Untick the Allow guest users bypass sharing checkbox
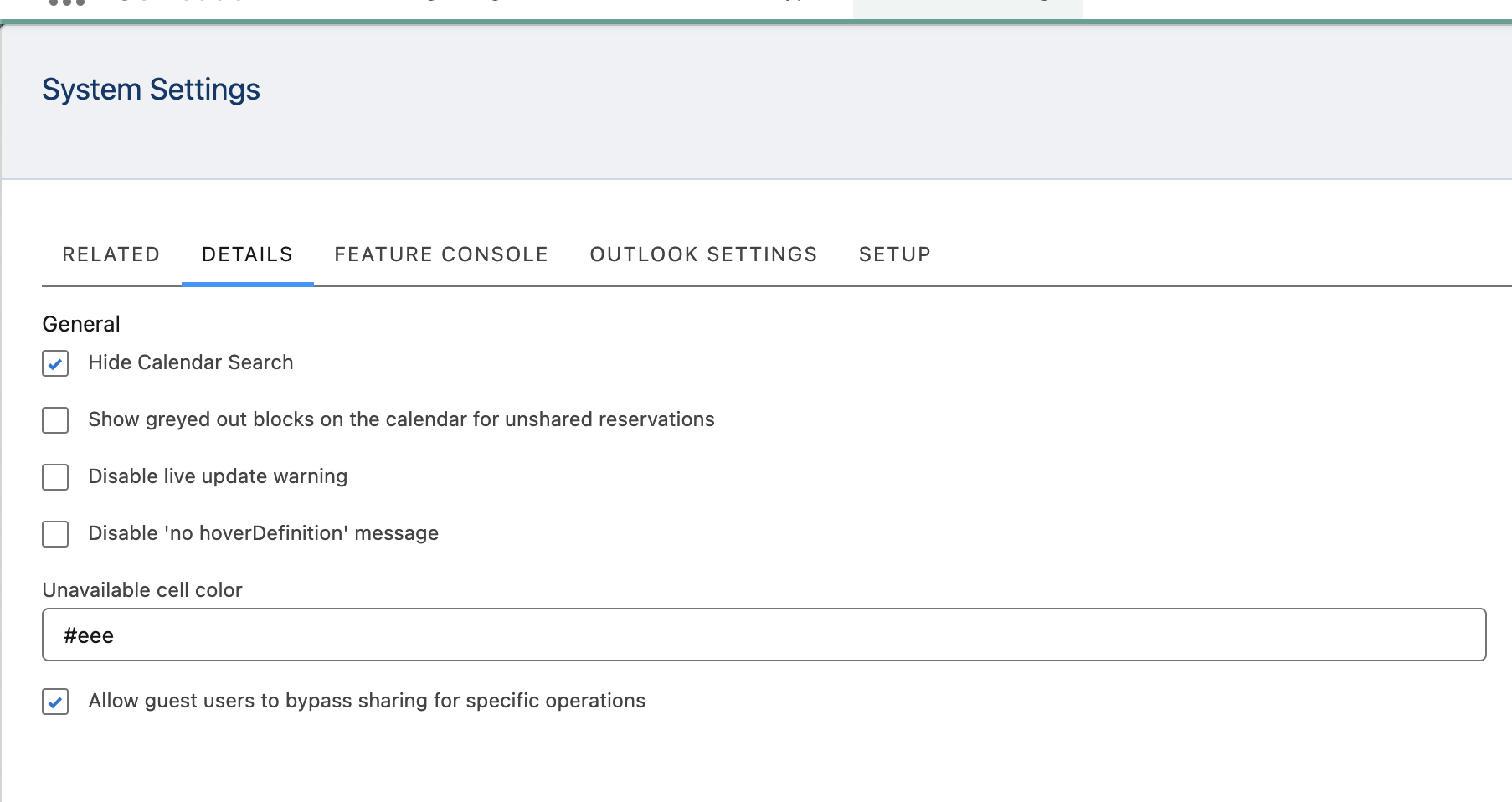The image size is (1512, 802). (55, 702)
